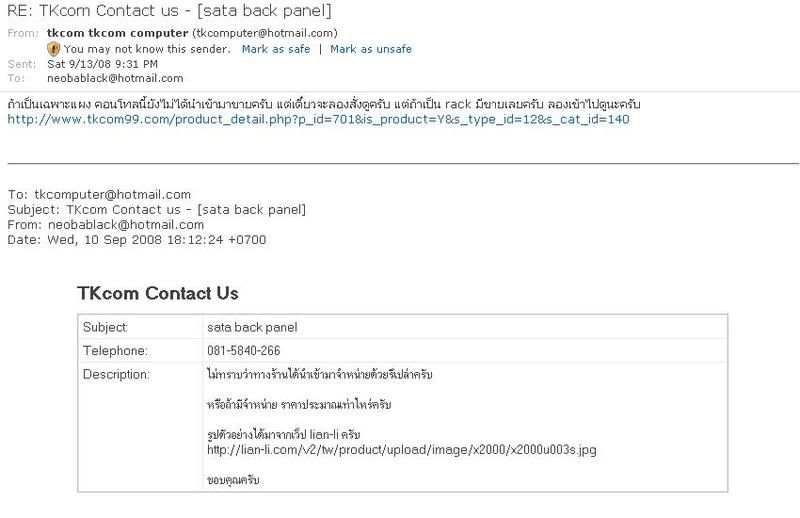Click the Thai reply text mentioning rack

click(x=324, y=105)
